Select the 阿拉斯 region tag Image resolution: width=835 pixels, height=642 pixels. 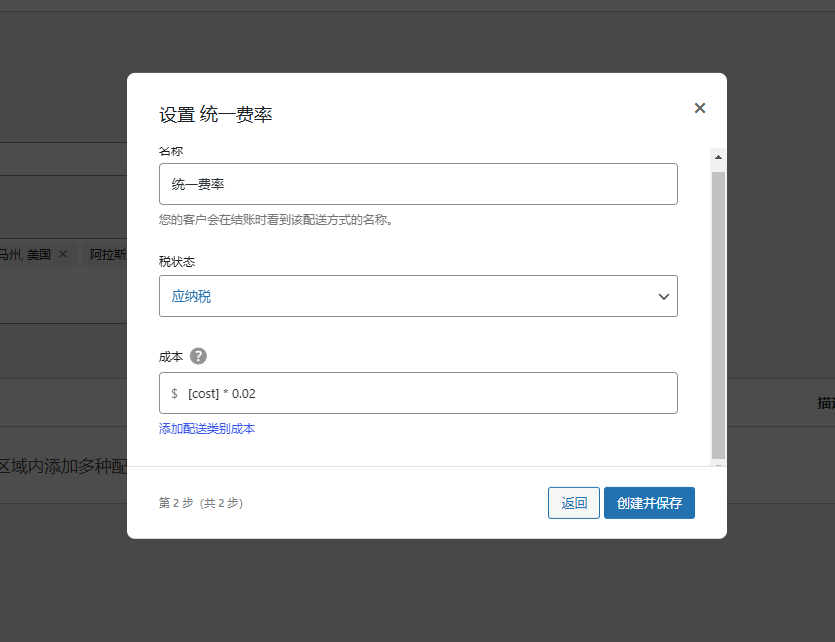pyautogui.click(x=106, y=254)
